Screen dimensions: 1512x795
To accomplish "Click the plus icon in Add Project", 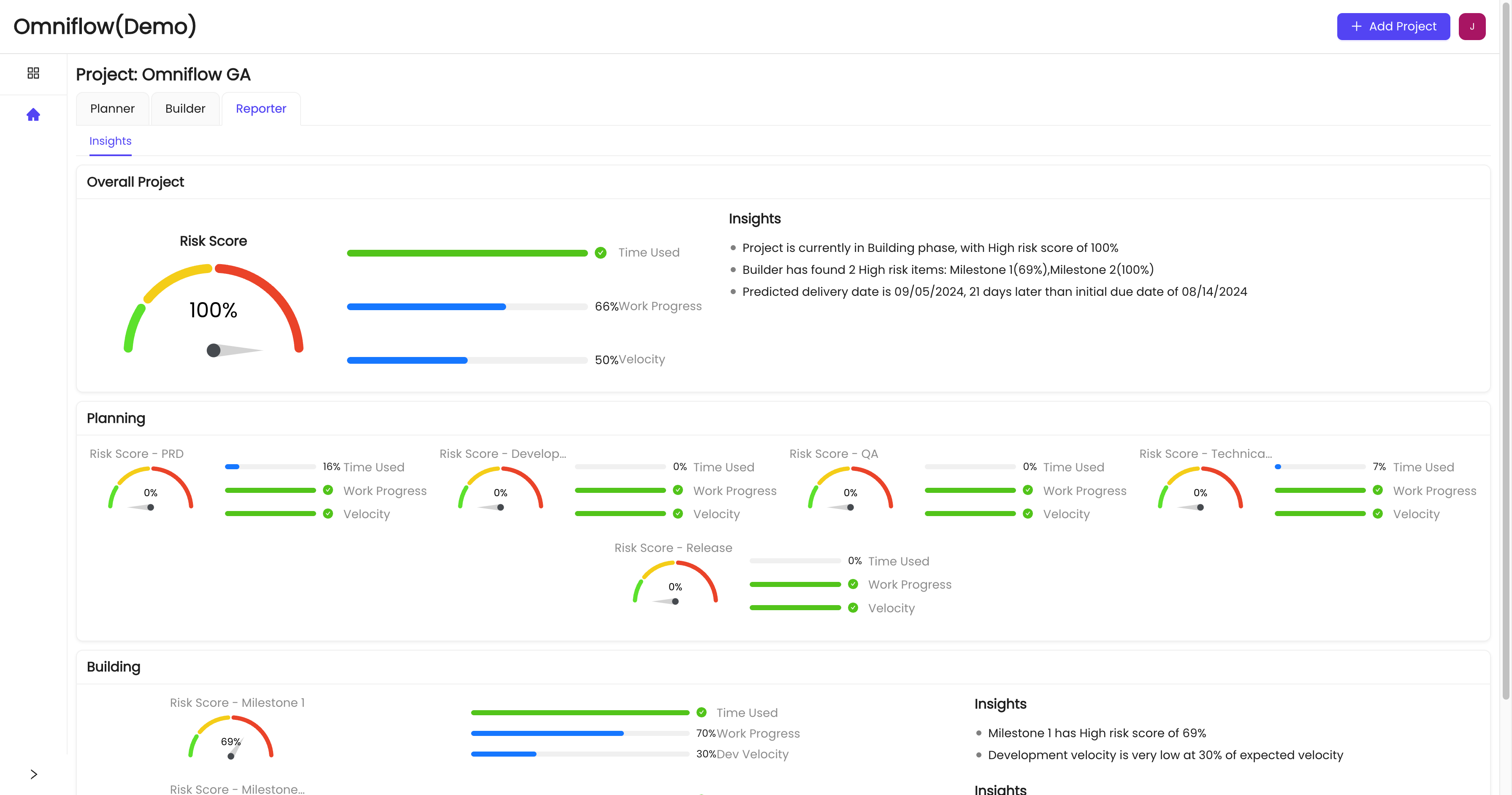I will pyautogui.click(x=1357, y=27).
